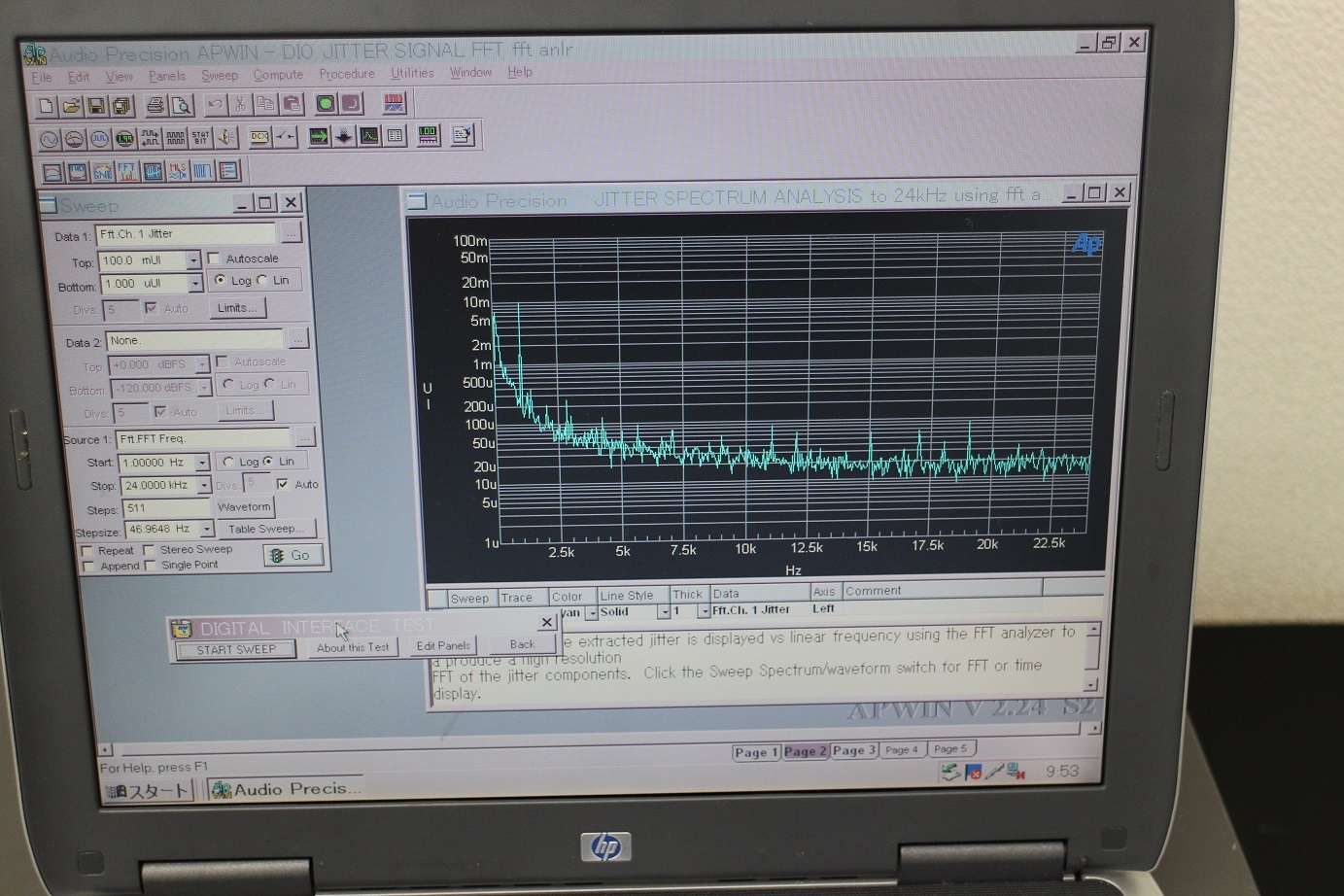Click the Steps field showing 511
Screen dimensions: 1344x896
[x=166, y=508]
